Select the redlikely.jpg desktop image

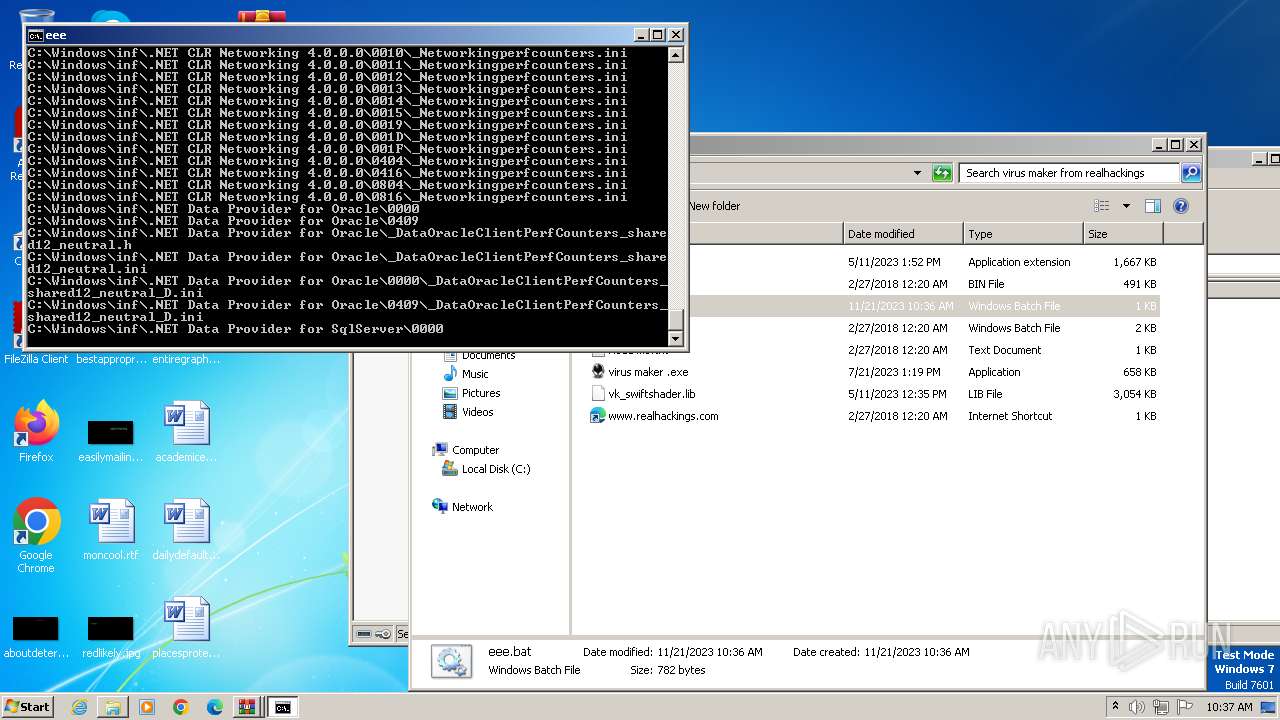110,636
